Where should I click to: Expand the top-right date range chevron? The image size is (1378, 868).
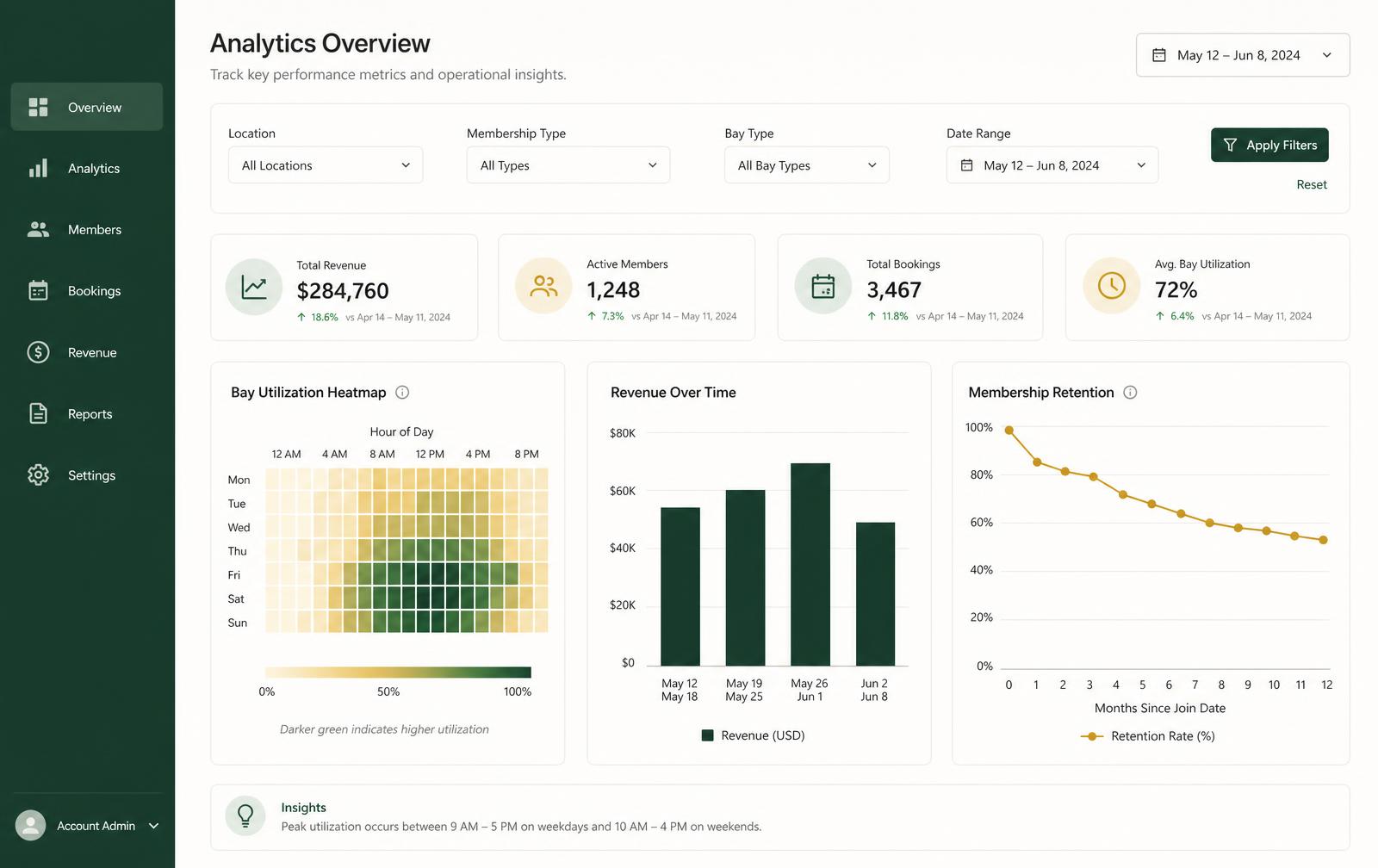[x=1327, y=55]
